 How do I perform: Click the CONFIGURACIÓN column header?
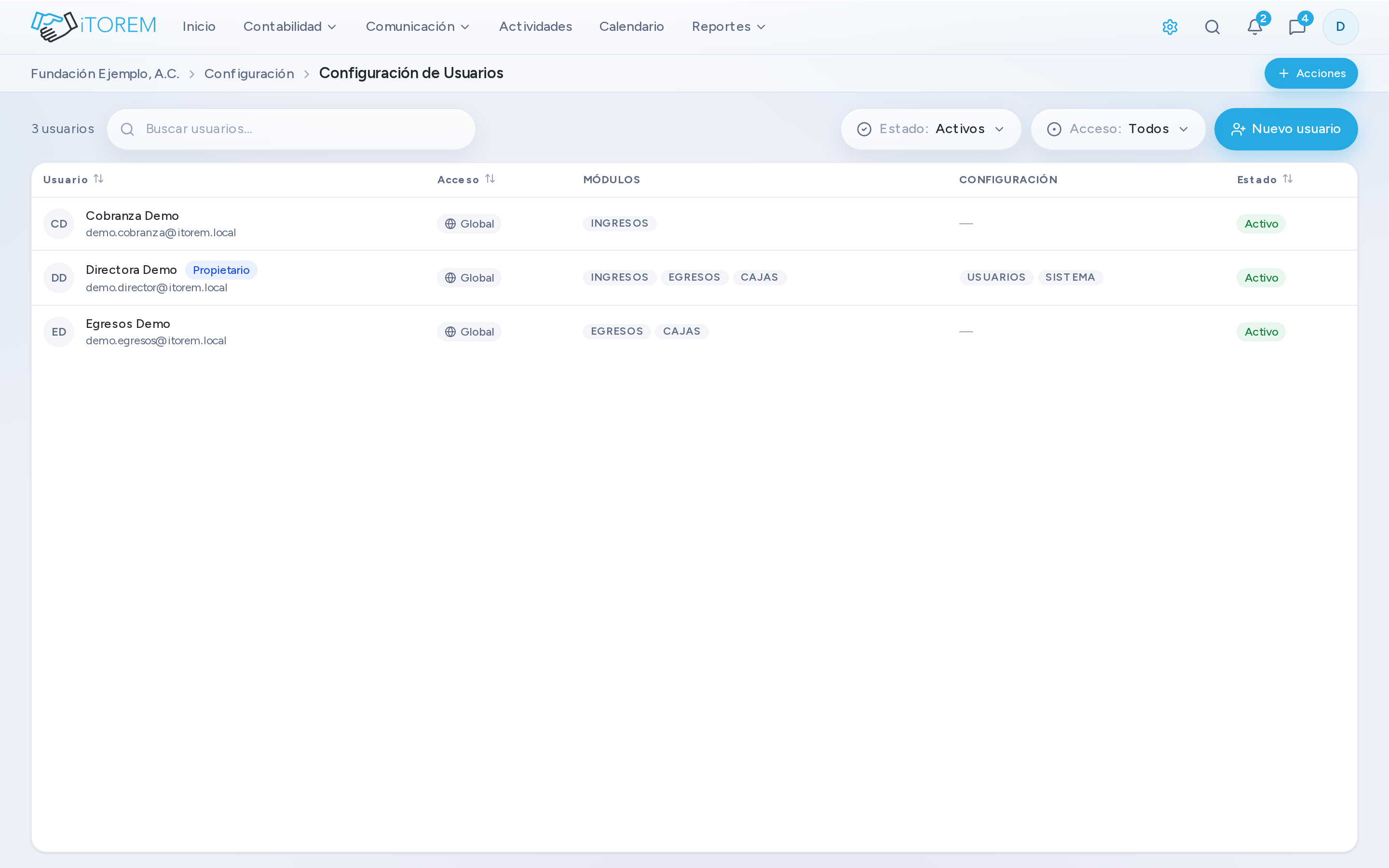pos(1008,180)
